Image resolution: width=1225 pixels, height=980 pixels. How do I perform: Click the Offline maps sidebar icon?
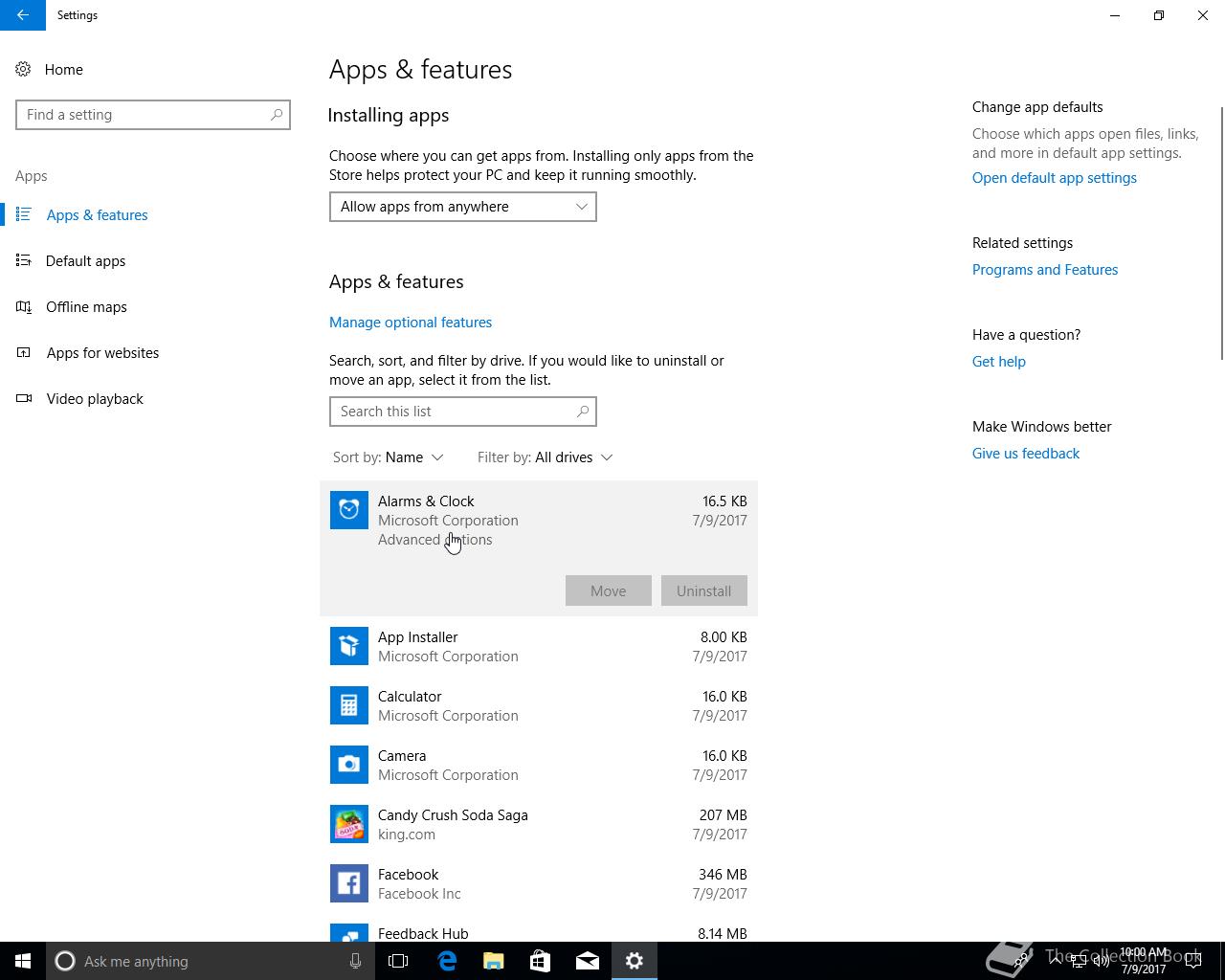click(24, 306)
